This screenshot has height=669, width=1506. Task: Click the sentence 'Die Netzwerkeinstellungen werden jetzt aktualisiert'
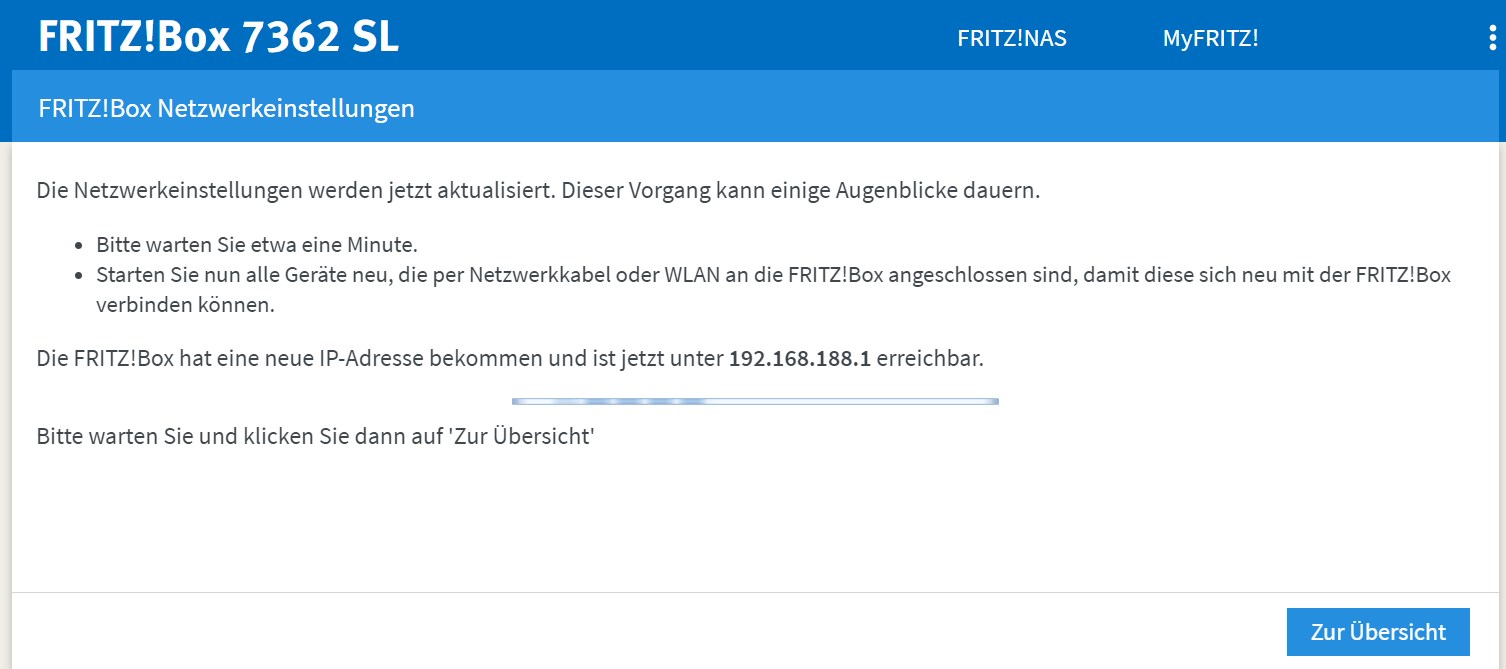[295, 190]
